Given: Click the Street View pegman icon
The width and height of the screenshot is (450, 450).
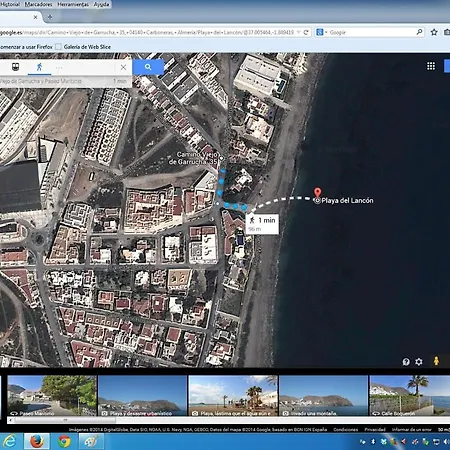Looking at the screenshot, I should pos(436,361).
